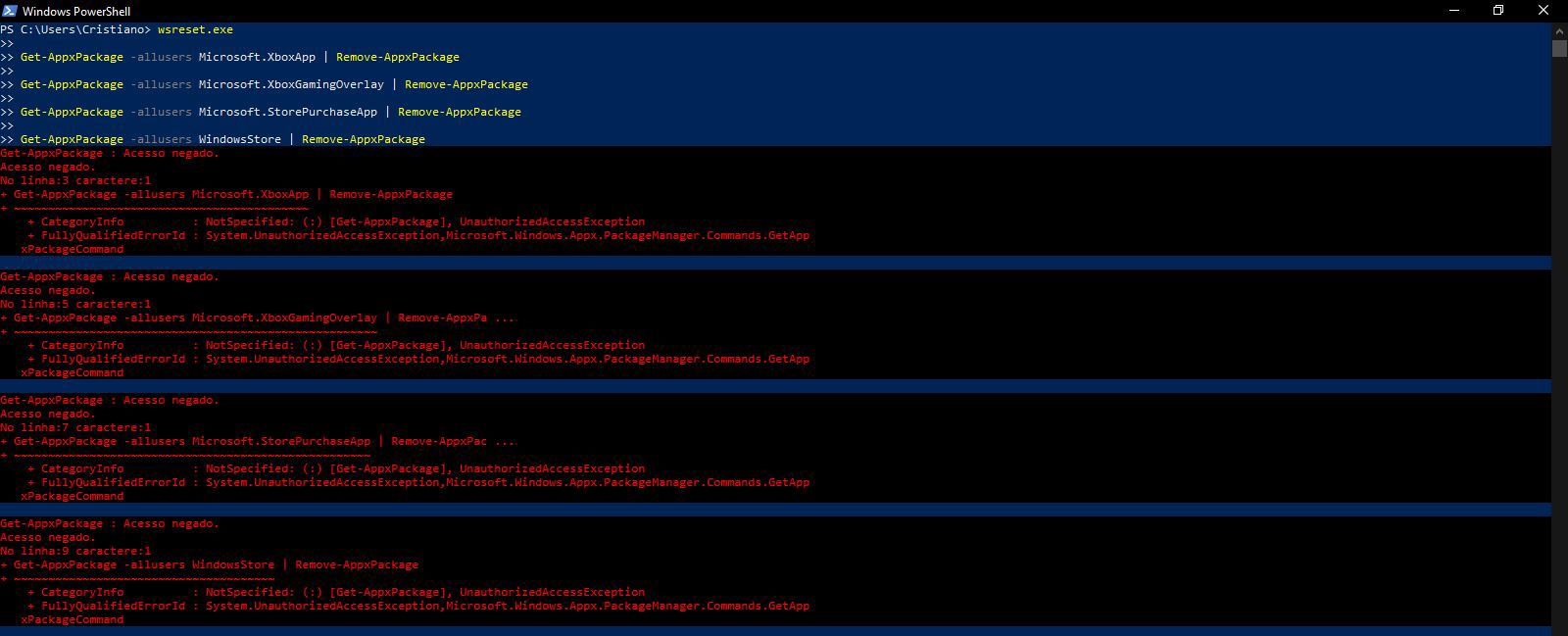Click the red error line mentioning Microsoft.XboxGamingOverlay

[257, 318]
